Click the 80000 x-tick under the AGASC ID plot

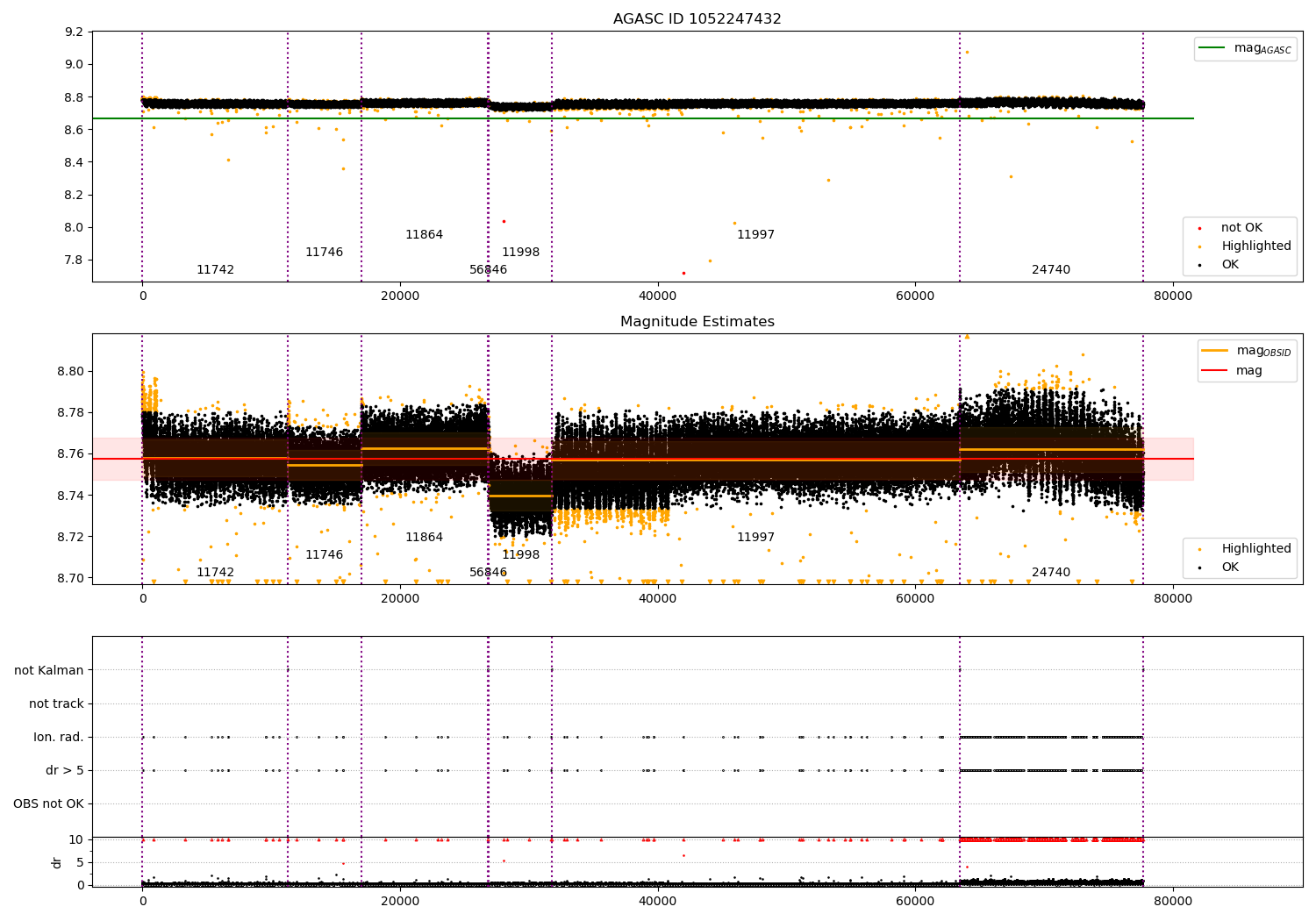(x=1172, y=296)
